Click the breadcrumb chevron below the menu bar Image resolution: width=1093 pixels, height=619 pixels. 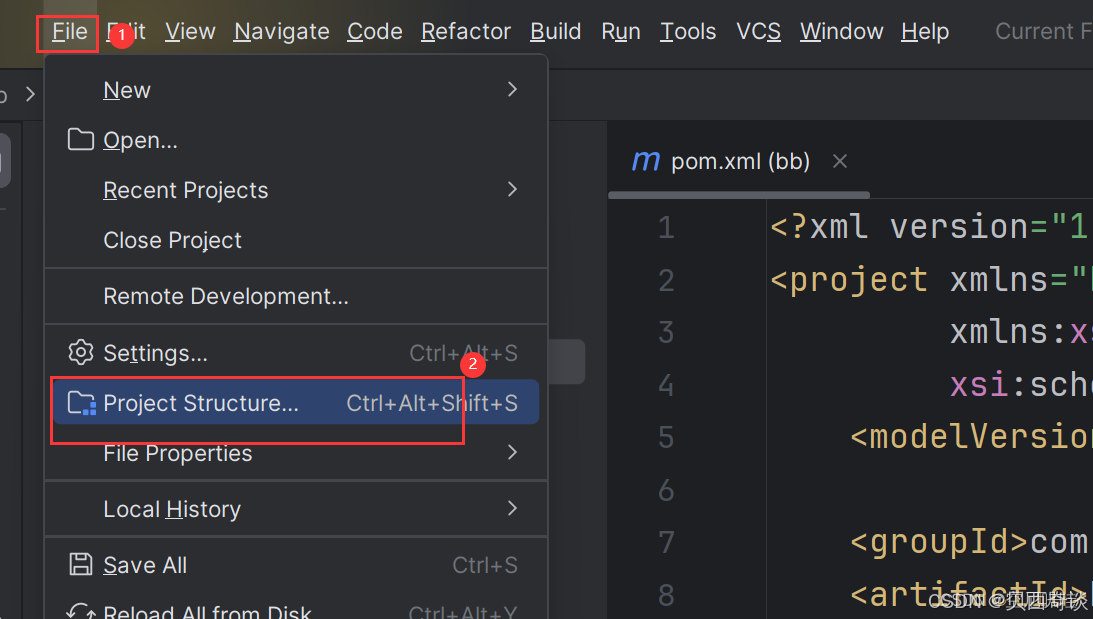(30, 94)
